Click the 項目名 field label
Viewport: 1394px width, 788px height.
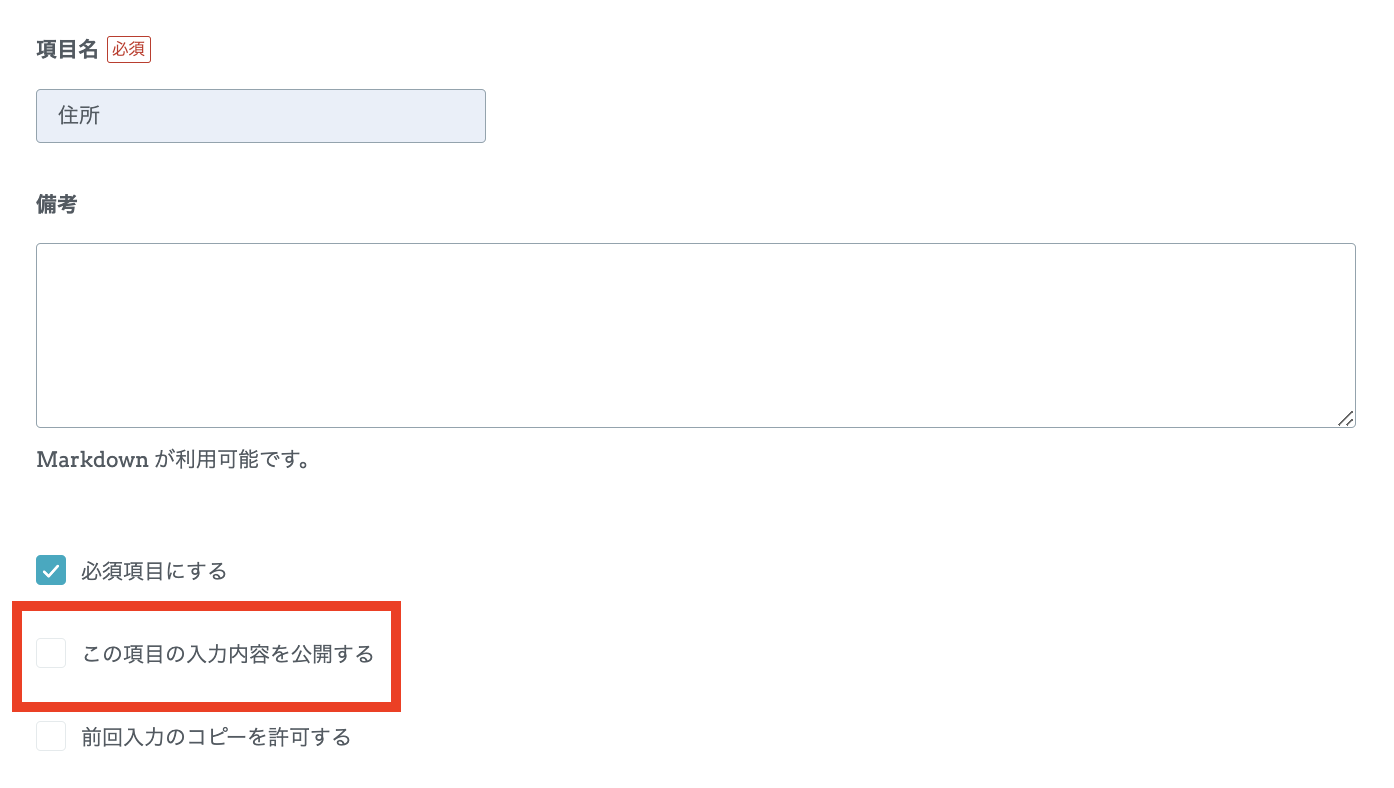(67, 49)
